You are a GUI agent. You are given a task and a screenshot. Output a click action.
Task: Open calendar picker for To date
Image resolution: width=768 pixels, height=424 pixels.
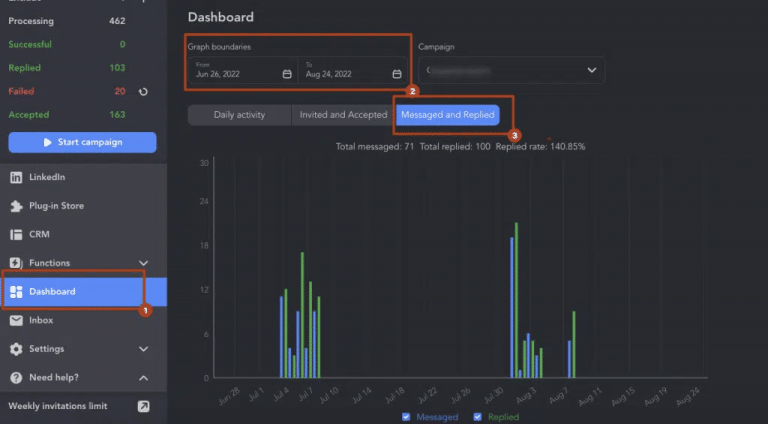[397, 74]
